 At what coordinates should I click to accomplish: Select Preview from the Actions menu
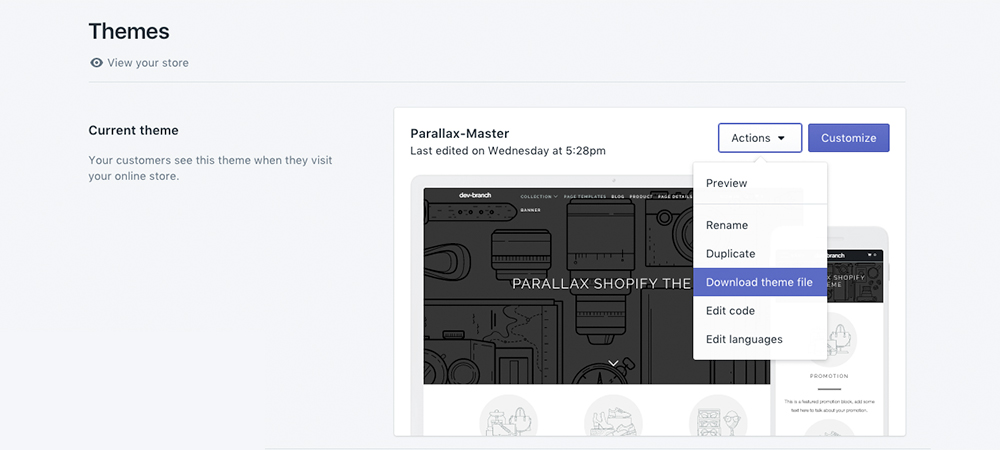(x=726, y=183)
